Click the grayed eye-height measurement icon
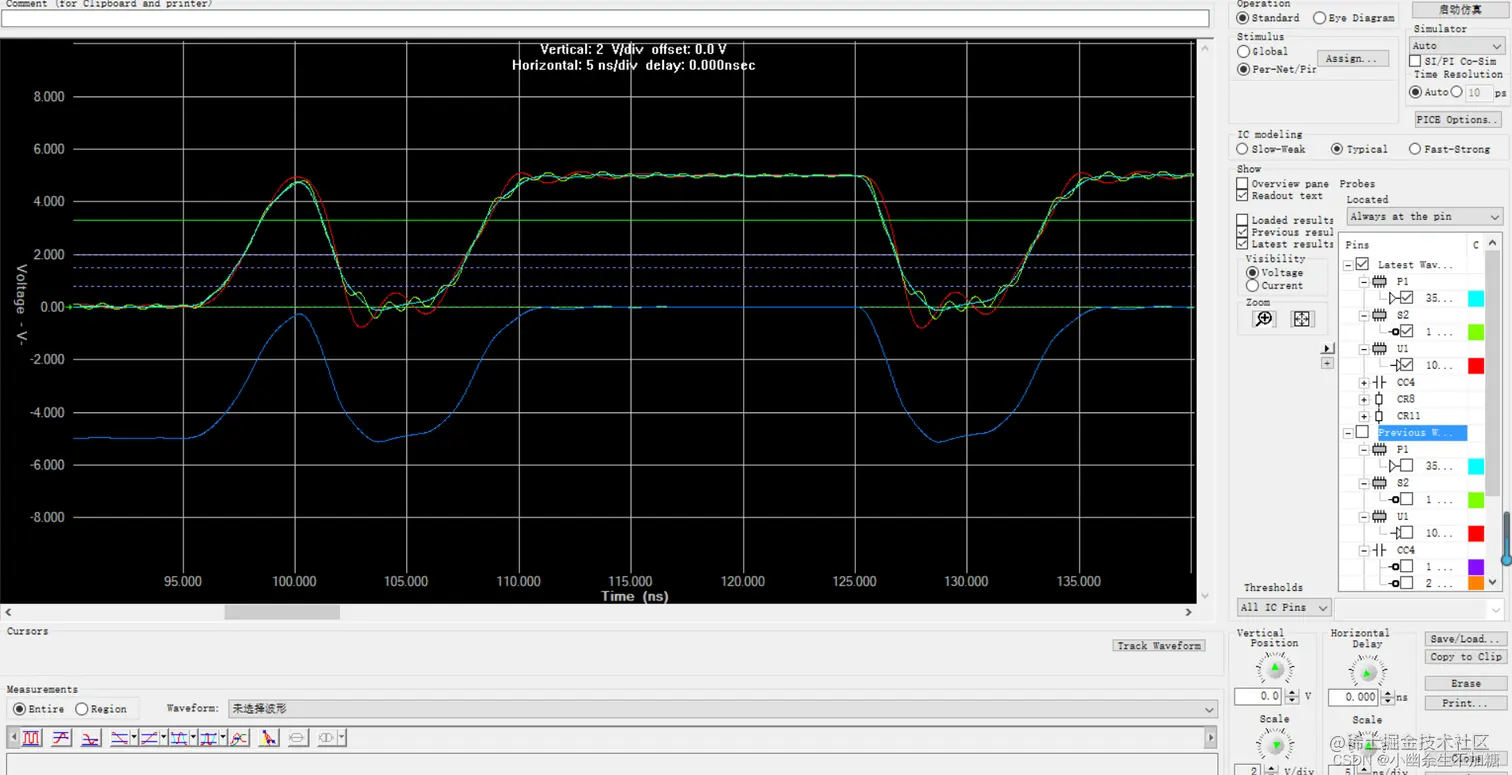 click(298, 738)
